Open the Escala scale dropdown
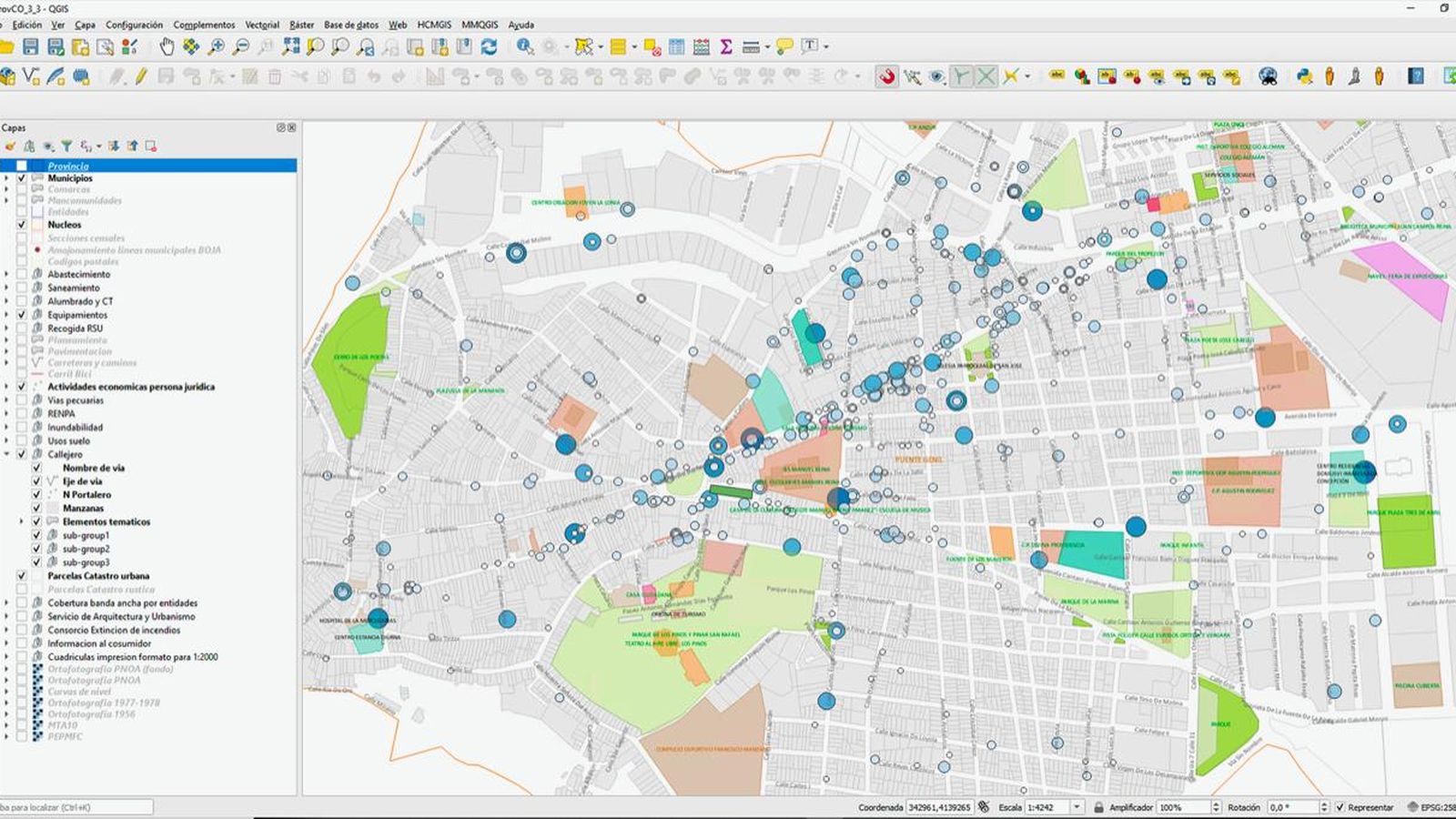The image size is (1456, 819). click(x=1077, y=807)
